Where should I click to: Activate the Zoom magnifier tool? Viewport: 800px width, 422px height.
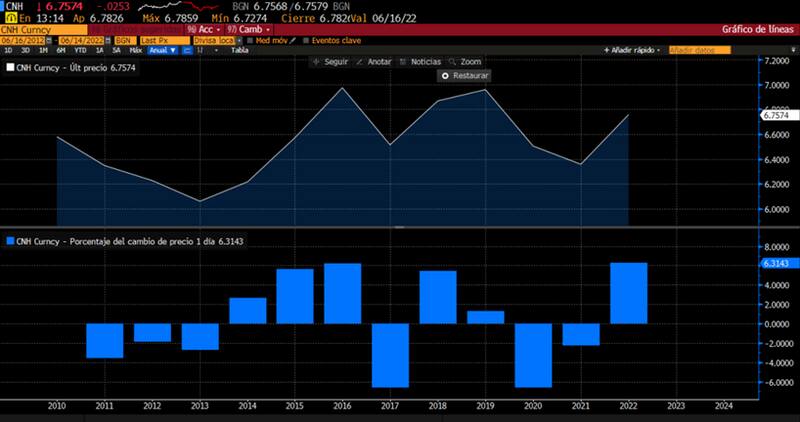(x=465, y=62)
